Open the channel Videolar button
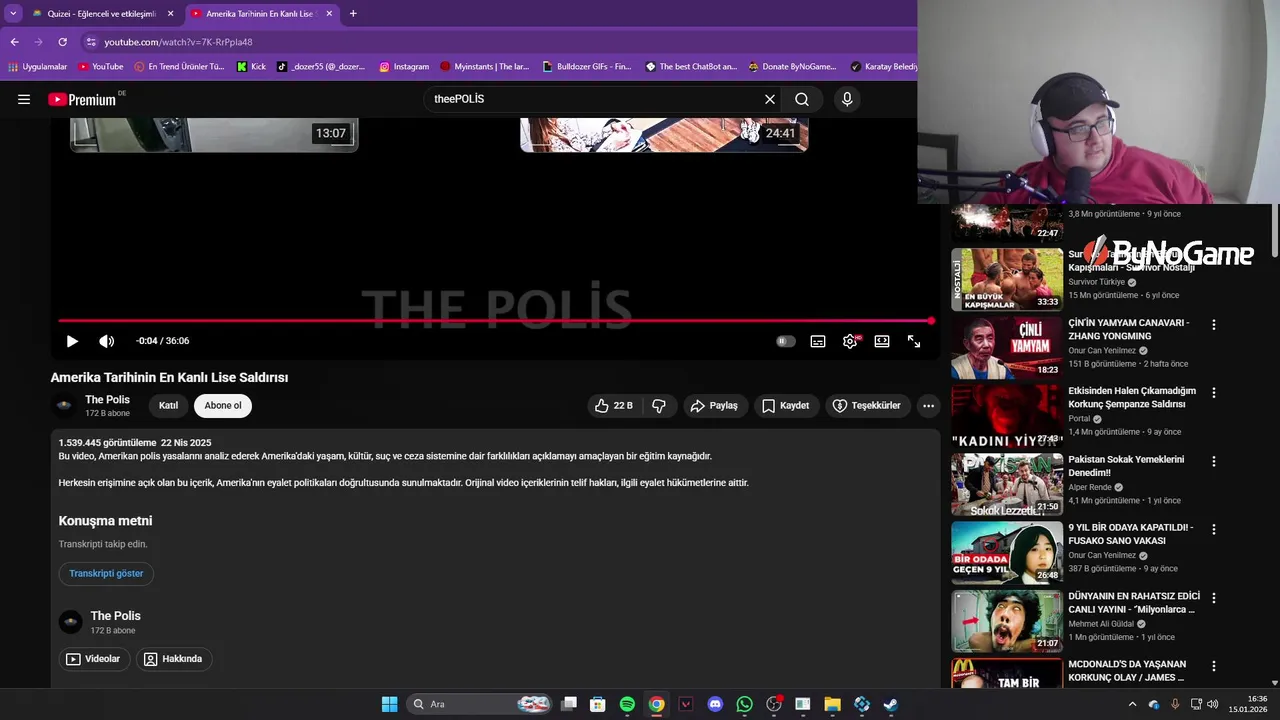 point(93,659)
